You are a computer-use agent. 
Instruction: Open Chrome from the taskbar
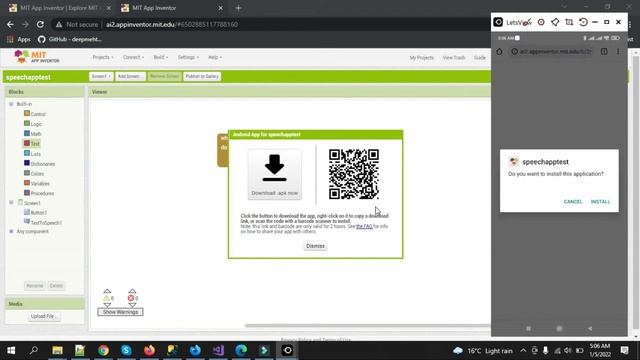pos(103,350)
